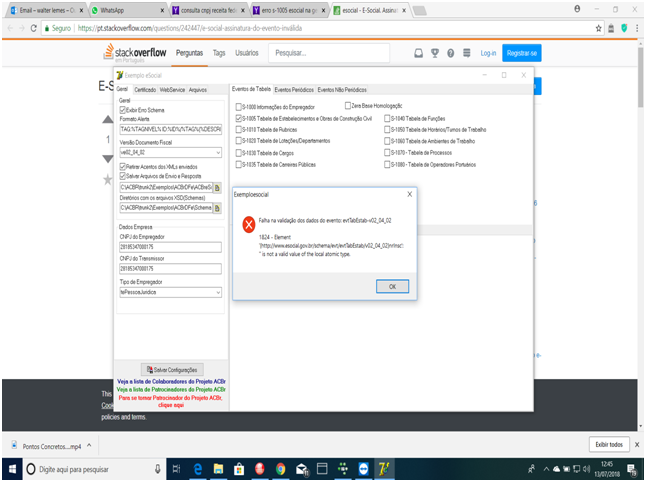Open Tags in Stack Overflow nav
The image size is (646, 482).
point(219,53)
